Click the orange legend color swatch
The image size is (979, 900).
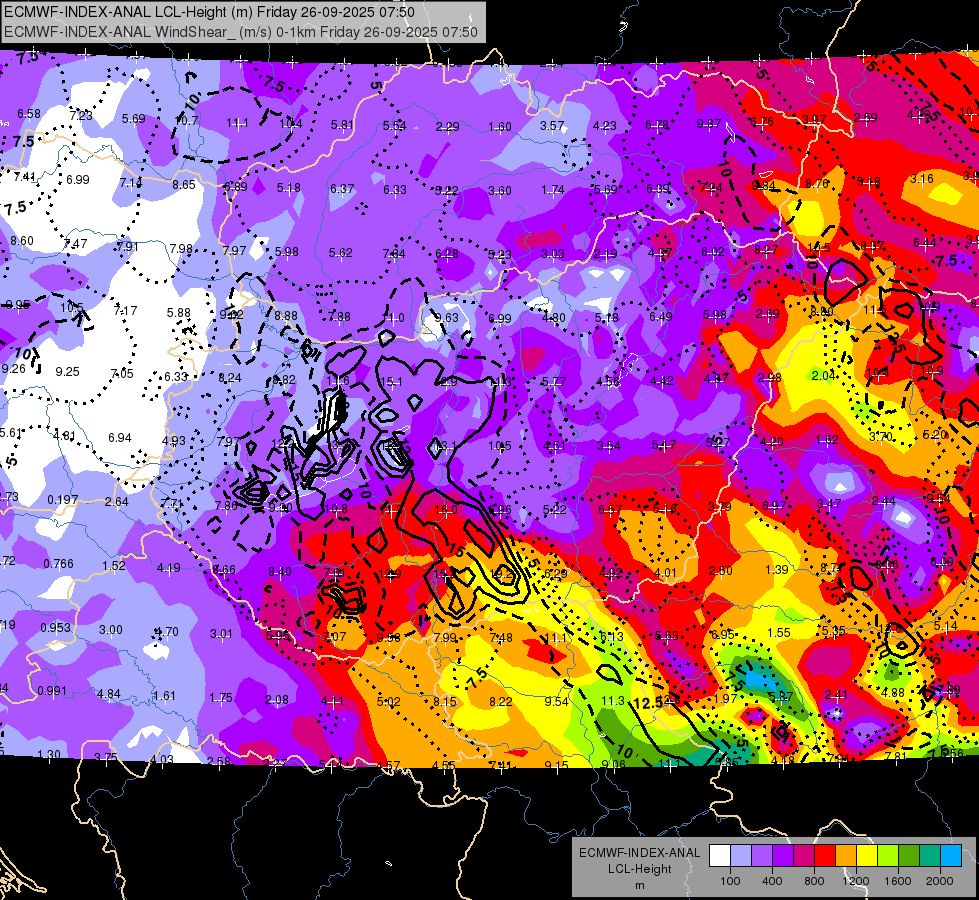846,856
